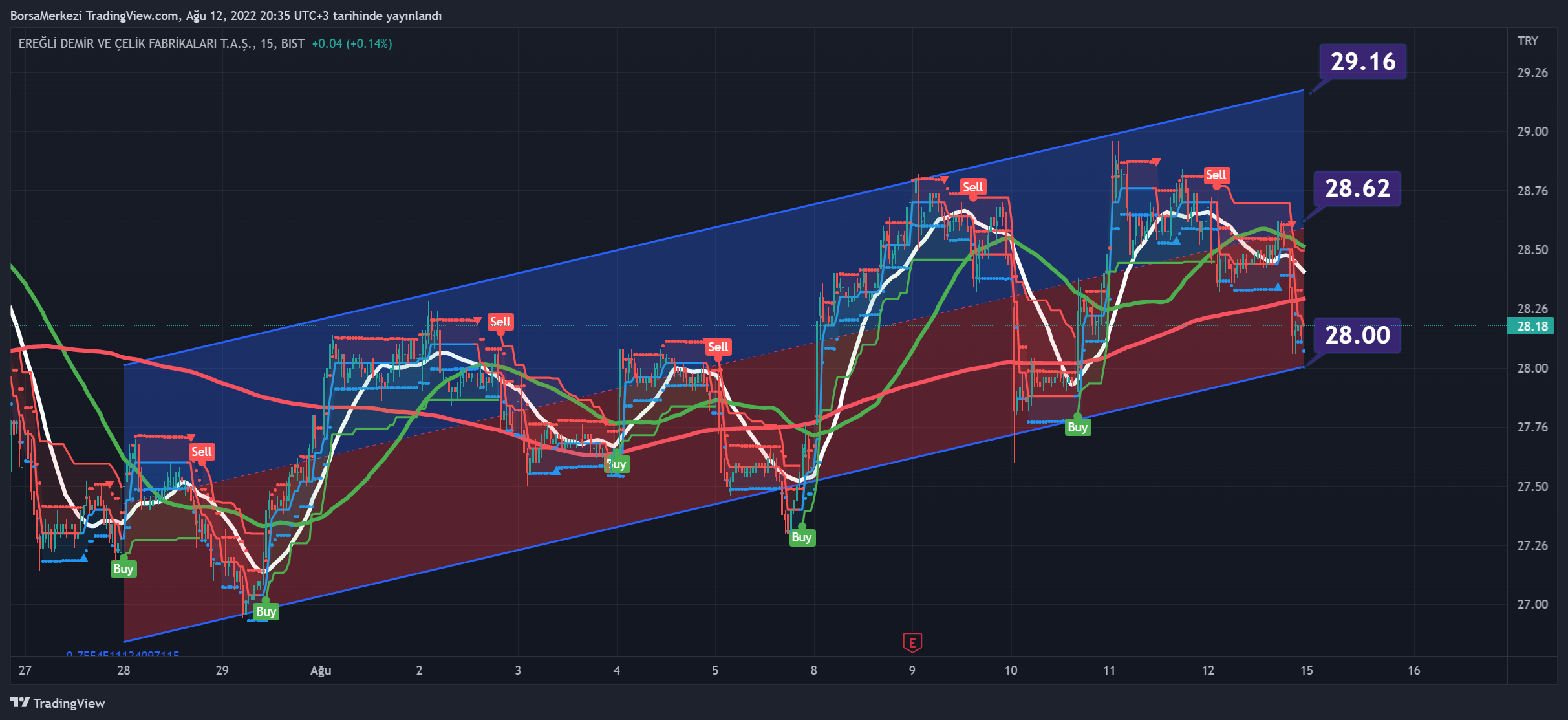Viewport: 1568px width, 720px height.
Task: Click the BorsaMerkezi publication header text
Action: pyautogui.click(x=226, y=16)
